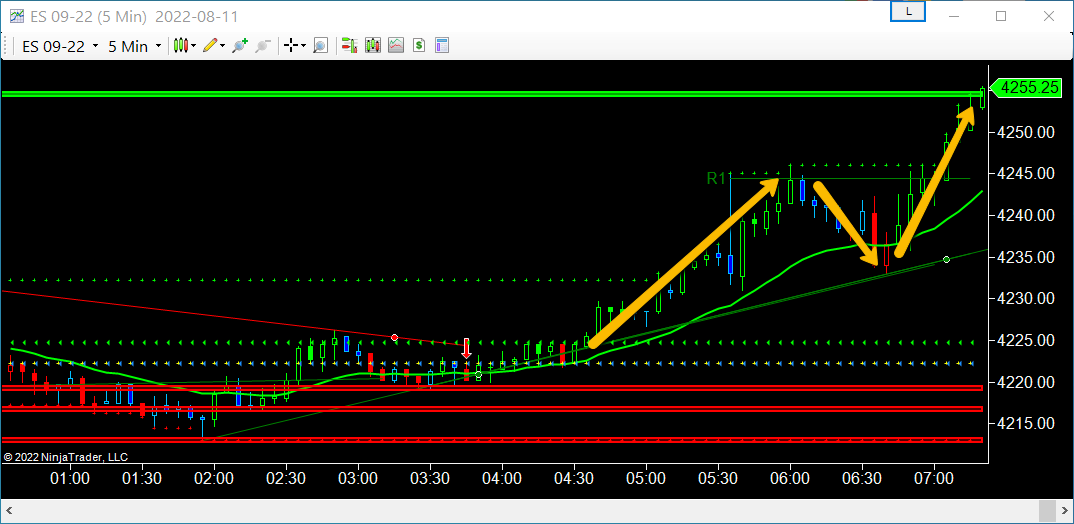Click the zoom frame window icon

click(x=320, y=46)
